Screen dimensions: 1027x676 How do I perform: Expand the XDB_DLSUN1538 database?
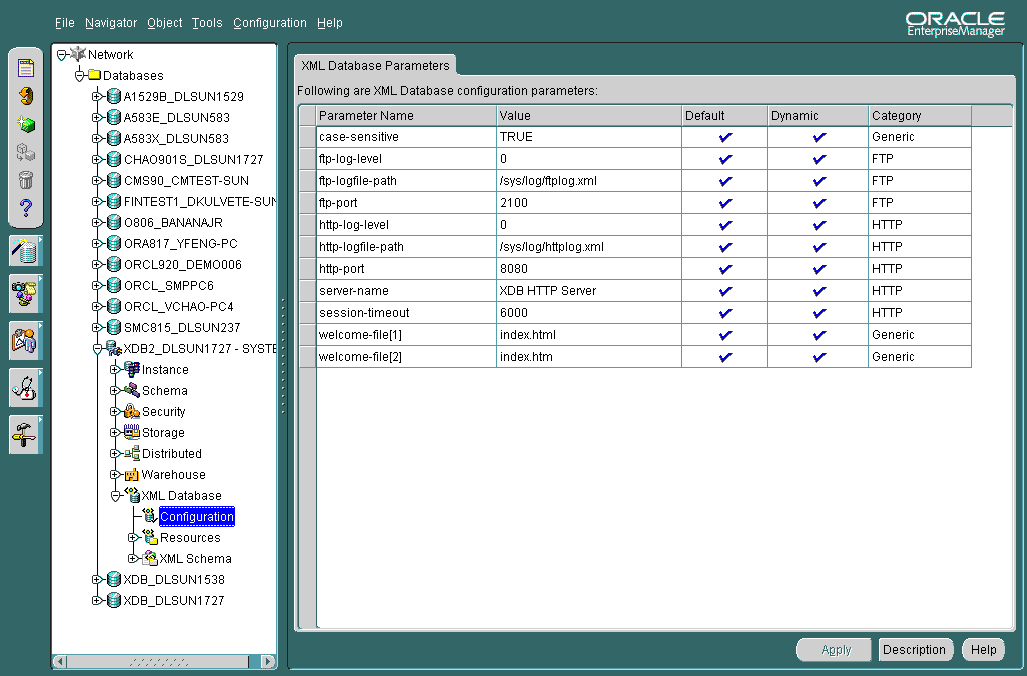(x=96, y=579)
